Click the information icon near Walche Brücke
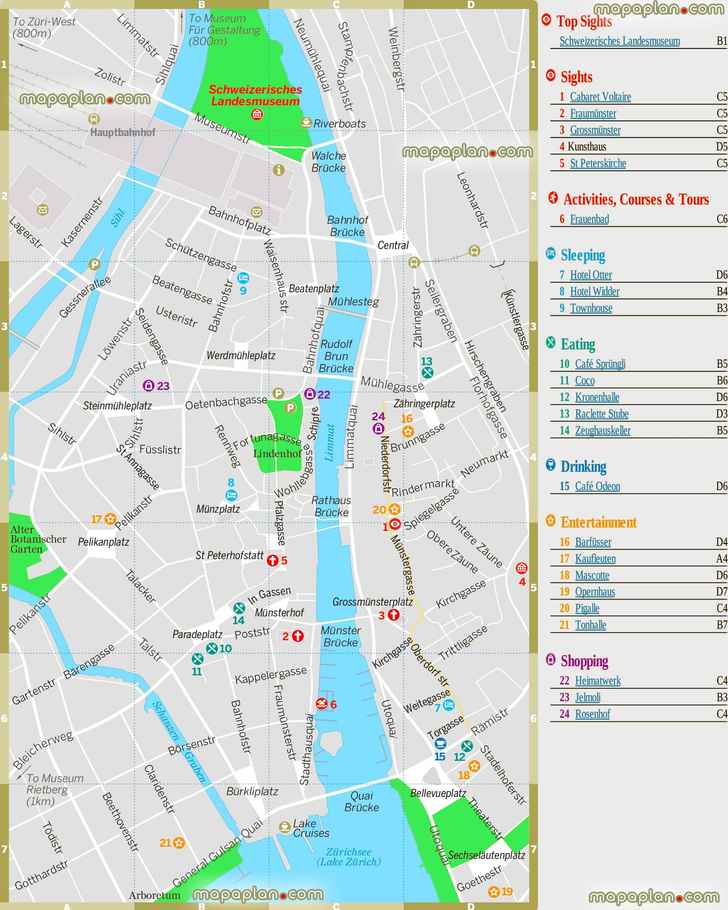The image size is (728, 910). click(279, 170)
